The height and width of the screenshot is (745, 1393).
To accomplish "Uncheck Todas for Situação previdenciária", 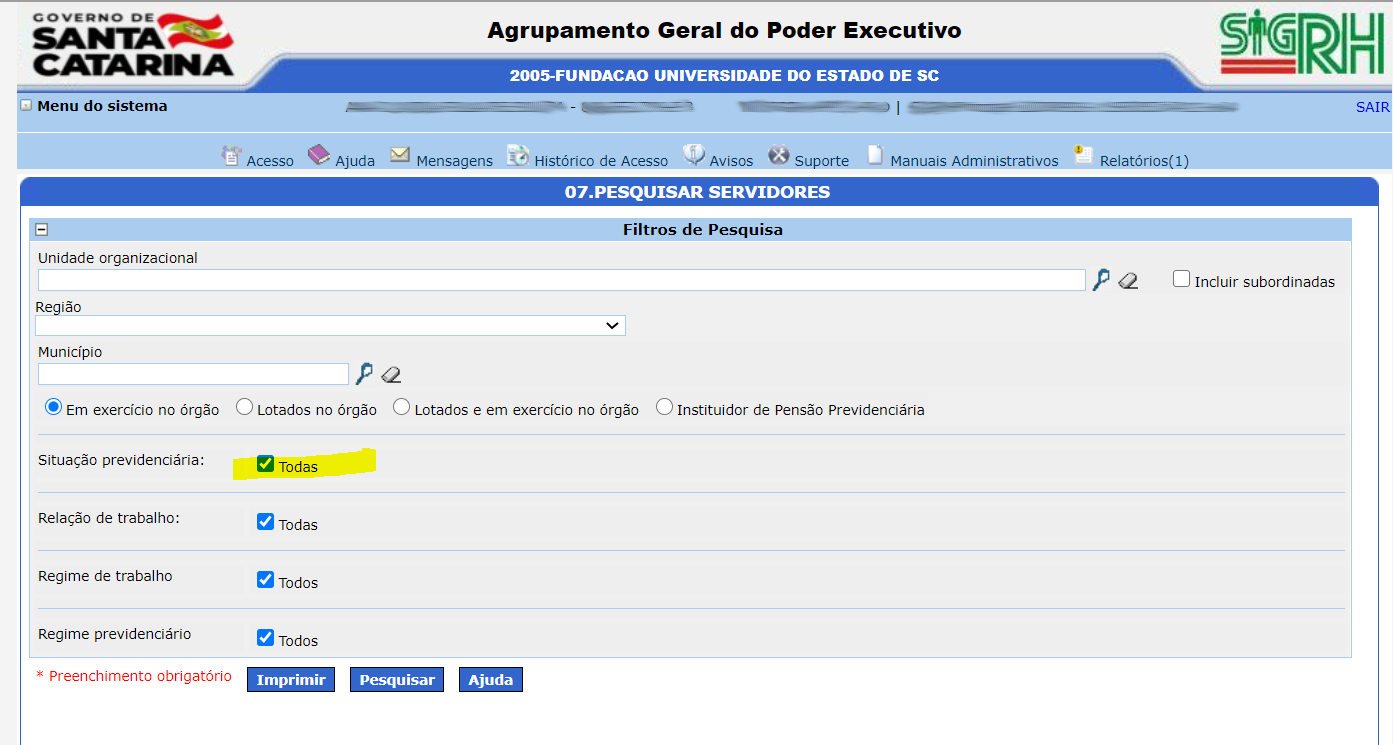I will pyautogui.click(x=265, y=464).
